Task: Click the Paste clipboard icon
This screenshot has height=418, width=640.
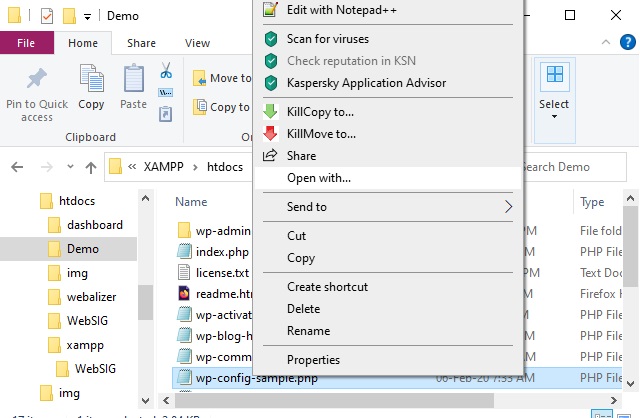Action: tap(133, 78)
